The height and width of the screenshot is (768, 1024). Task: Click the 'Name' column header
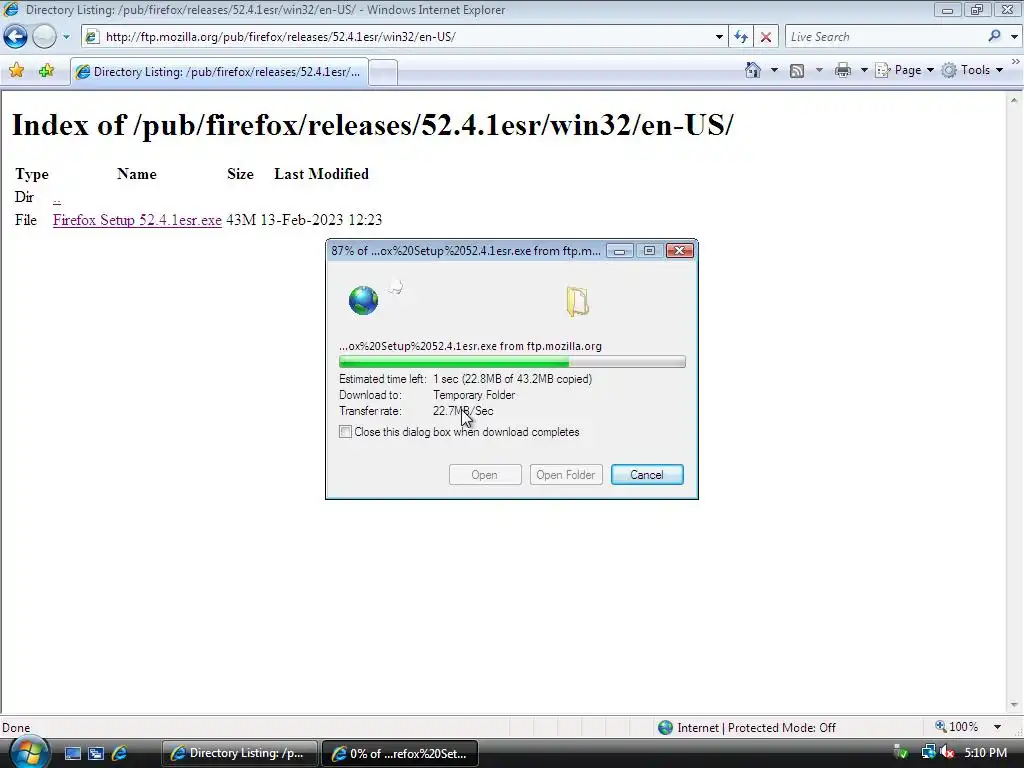(x=136, y=174)
